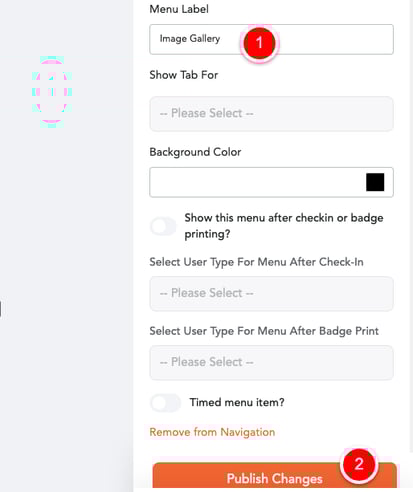Enable the 'Timed menu item?' toggle
Viewport: 413px width, 492px height.
pyautogui.click(x=165, y=403)
